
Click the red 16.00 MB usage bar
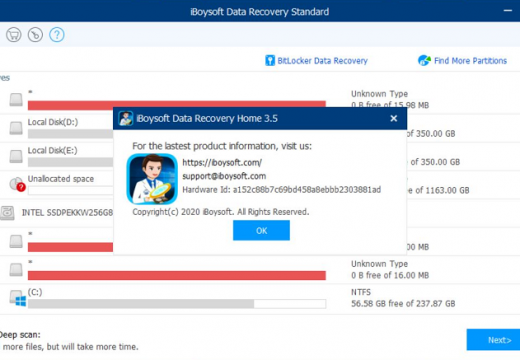tap(177, 275)
